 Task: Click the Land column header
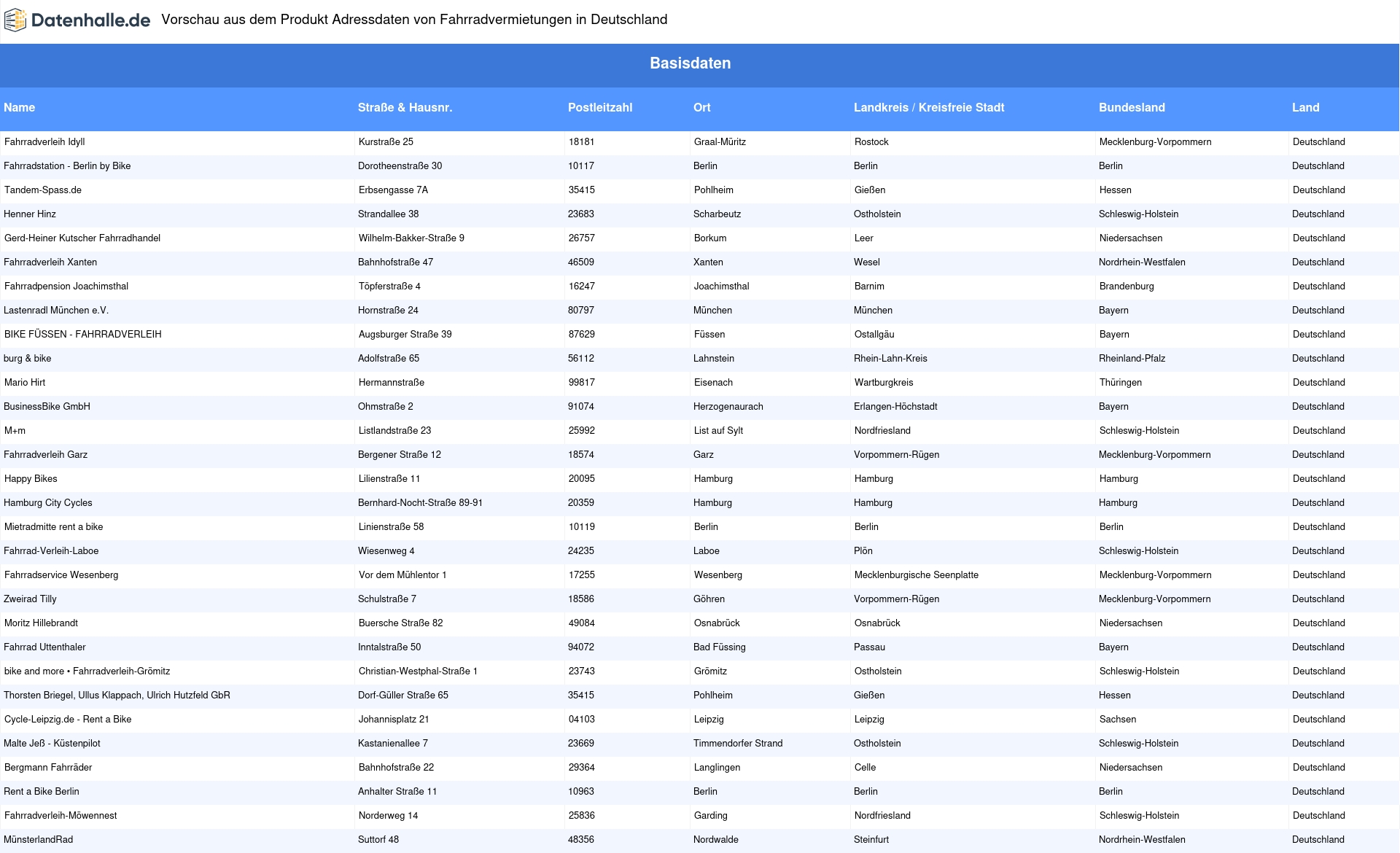[1305, 107]
